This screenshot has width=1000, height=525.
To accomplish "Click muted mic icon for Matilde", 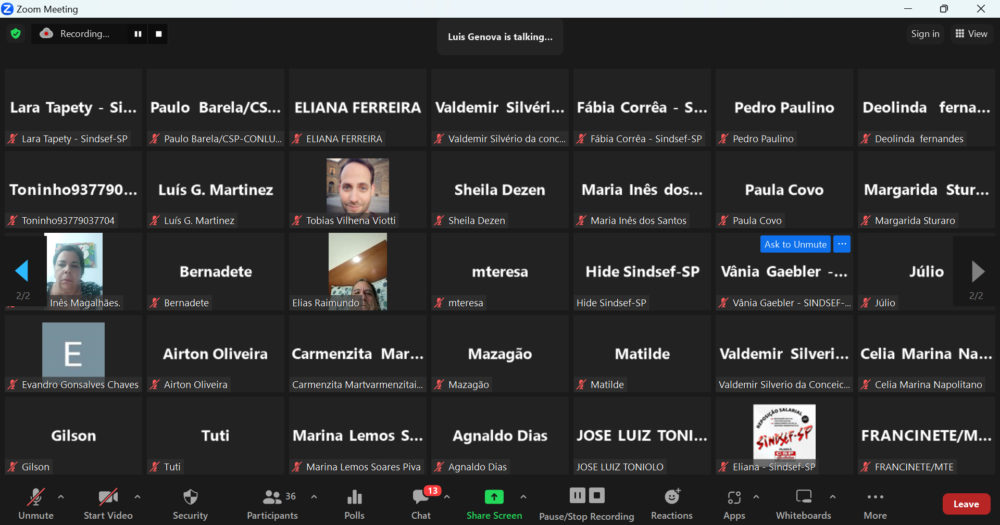I will pos(581,385).
